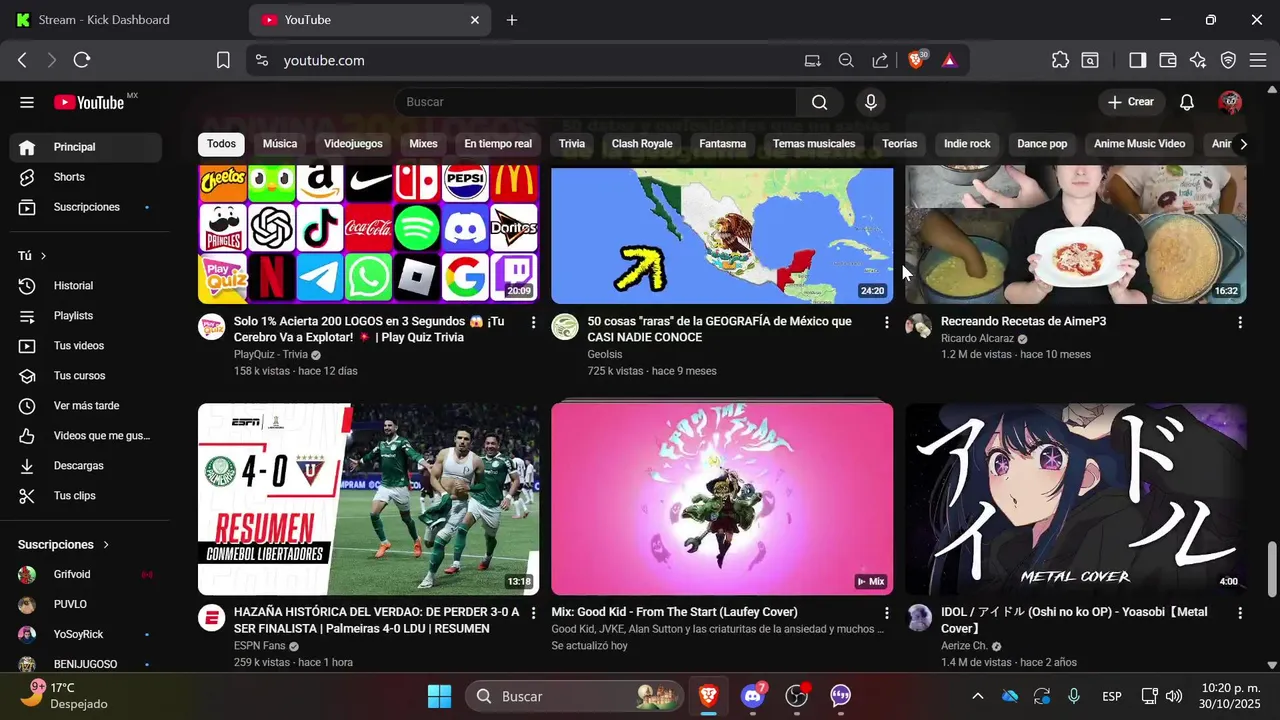Expand the Suscripciones section chevron
Image resolution: width=1280 pixels, height=720 pixels.
tap(106, 545)
